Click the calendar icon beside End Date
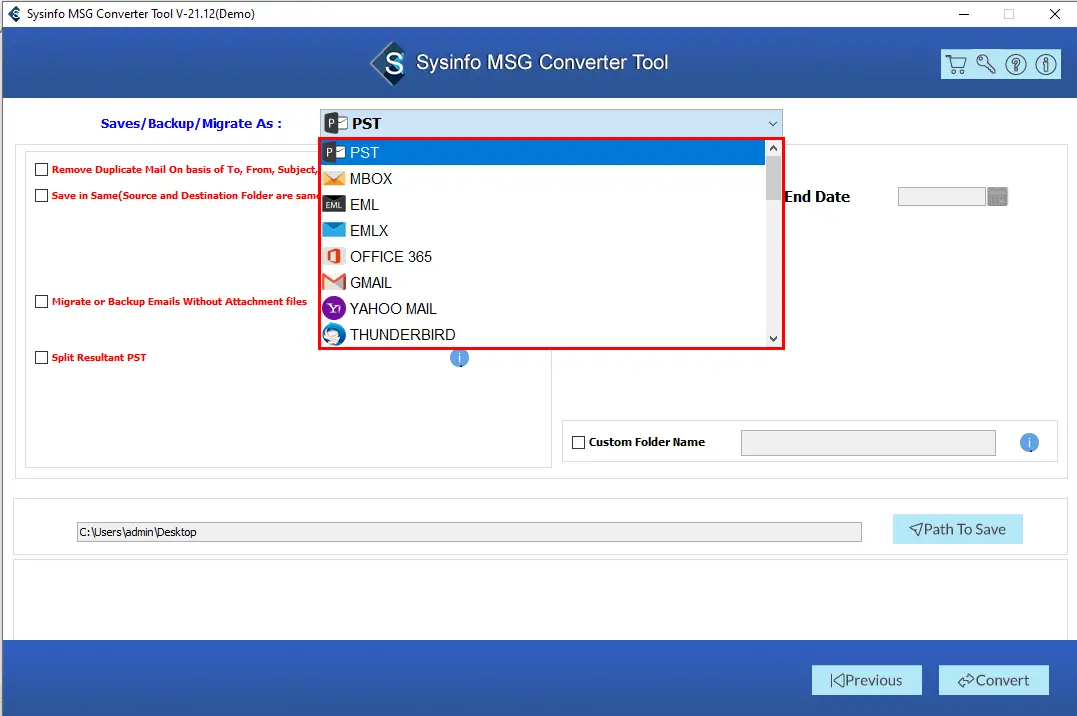The width and height of the screenshot is (1077, 716). point(997,197)
